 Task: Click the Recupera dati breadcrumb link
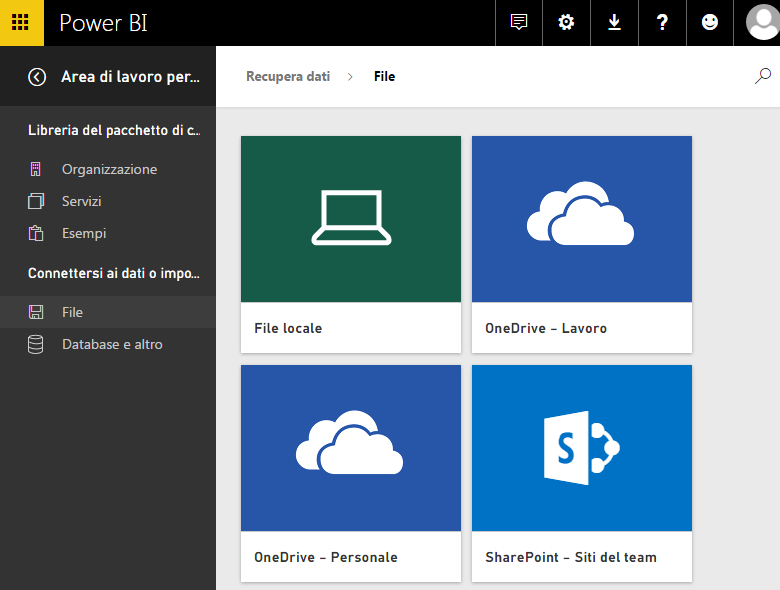[288, 76]
